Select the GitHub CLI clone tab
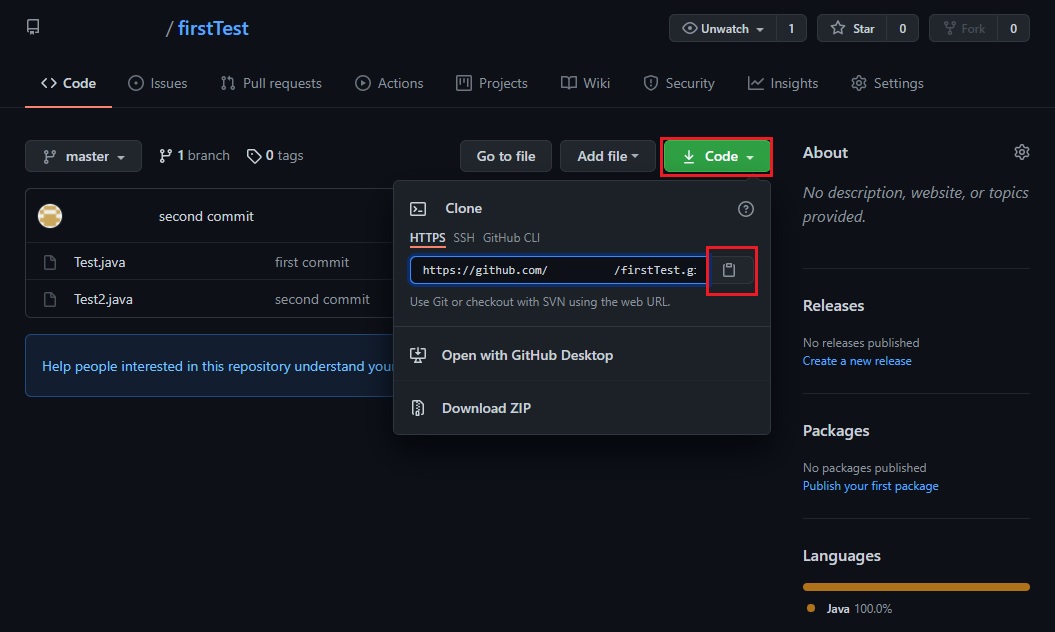Viewport: 1055px width, 632px height. 511,238
